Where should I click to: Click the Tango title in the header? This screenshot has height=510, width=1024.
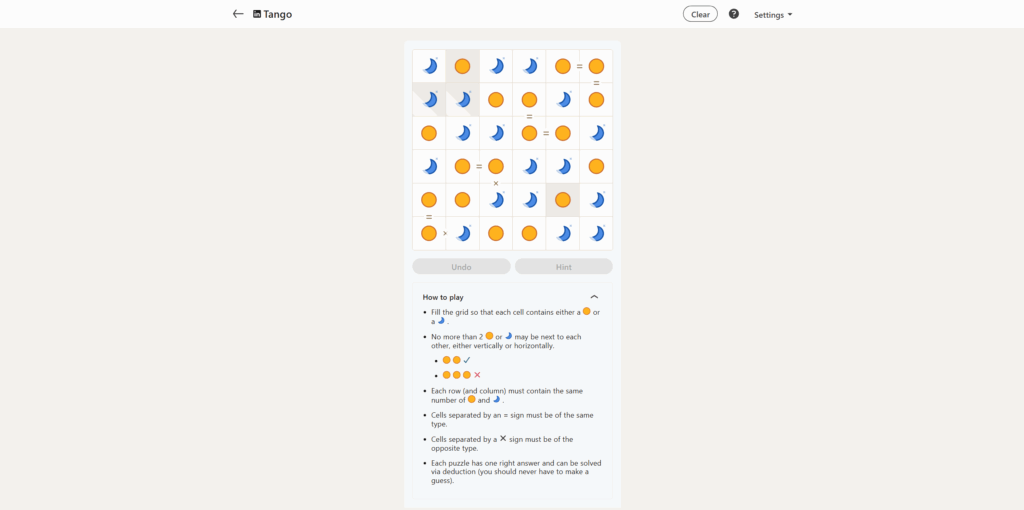pyautogui.click(x=278, y=15)
